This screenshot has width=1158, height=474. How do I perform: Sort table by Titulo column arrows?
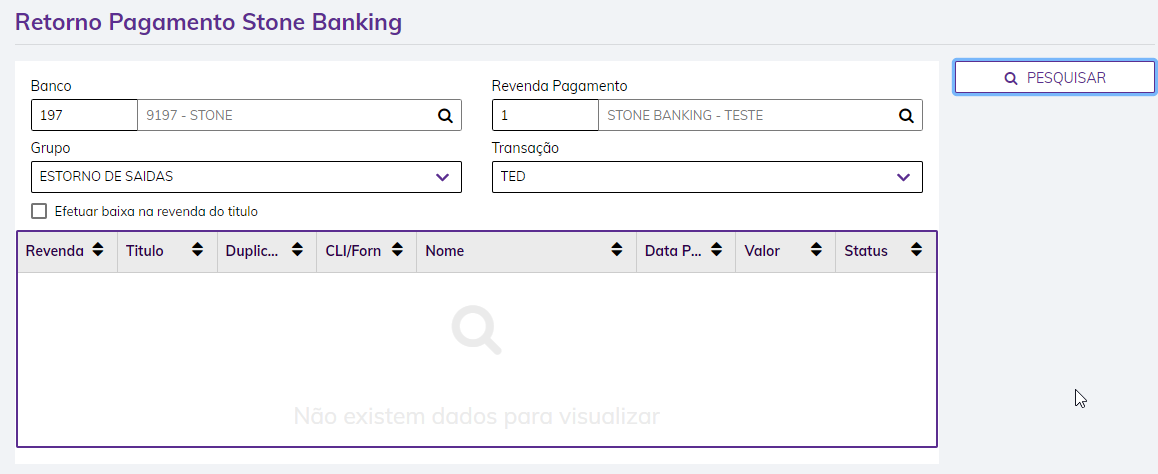(x=197, y=251)
